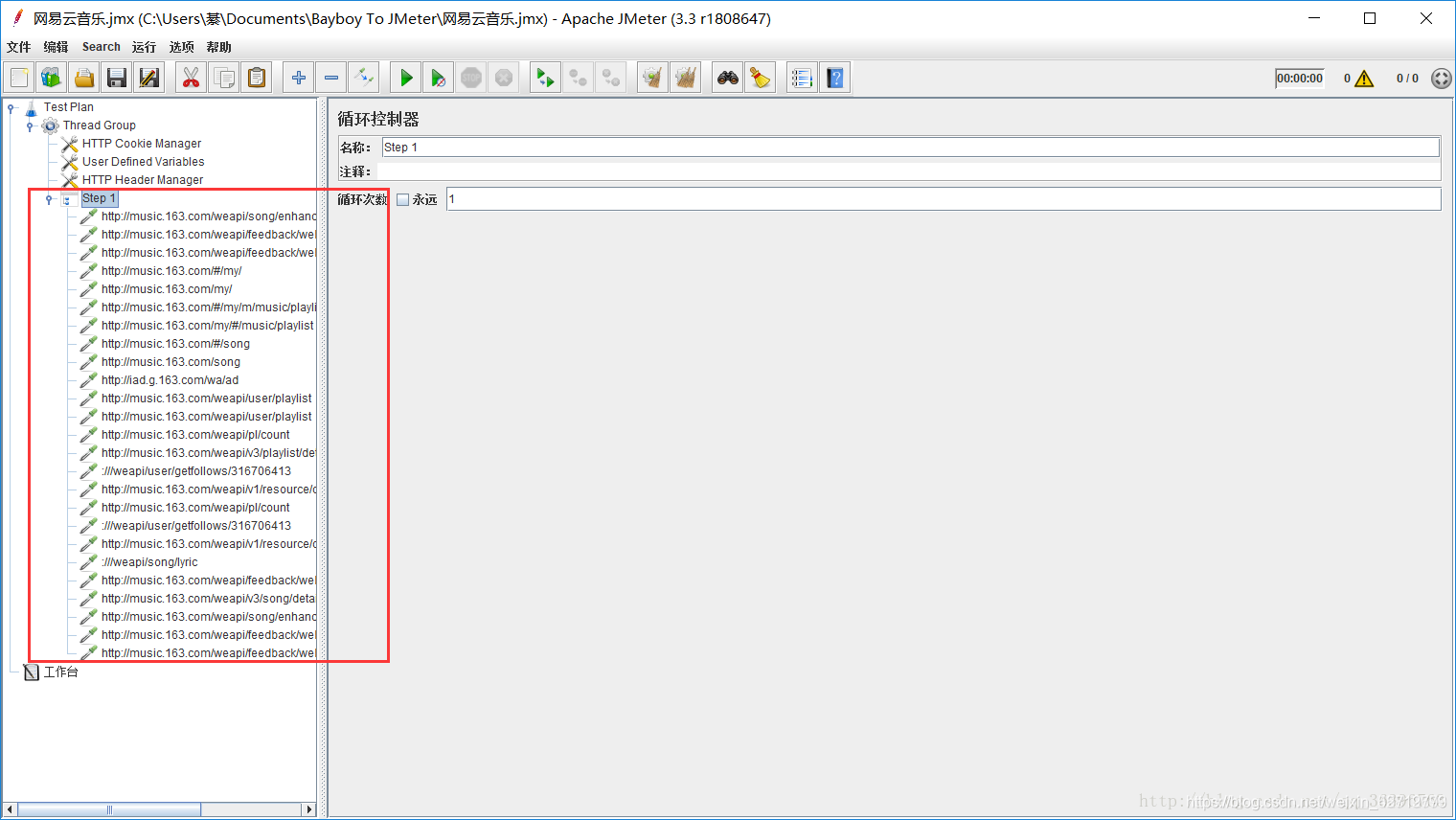Viewport: 1456px width, 820px height.
Task: Click the 00:00:00 elapsed time display
Action: [x=1299, y=79]
